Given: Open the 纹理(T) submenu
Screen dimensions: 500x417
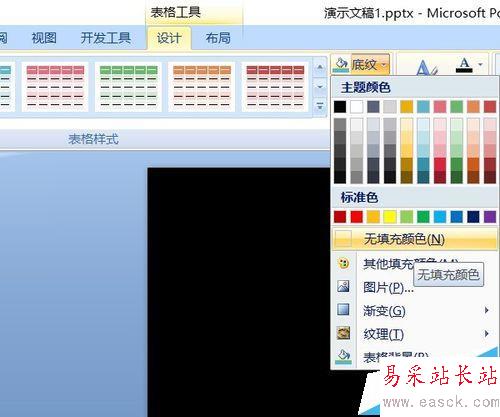Looking at the screenshot, I should tap(415, 334).
